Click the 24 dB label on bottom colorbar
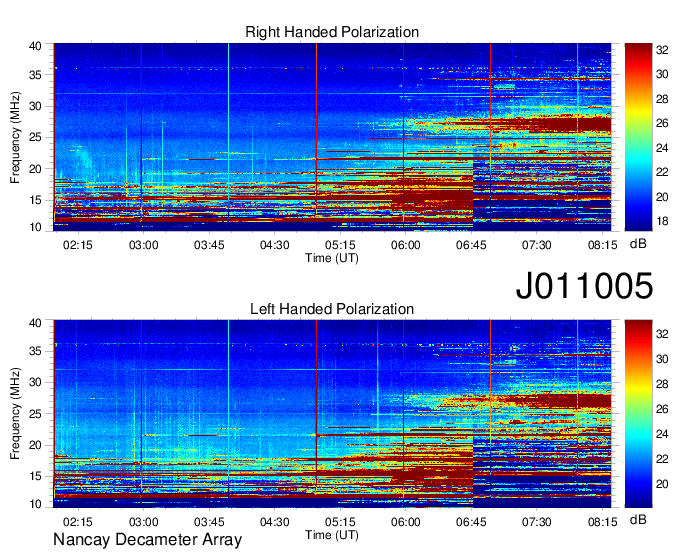Viewport: 680px width, 552px height. (662, 434)
